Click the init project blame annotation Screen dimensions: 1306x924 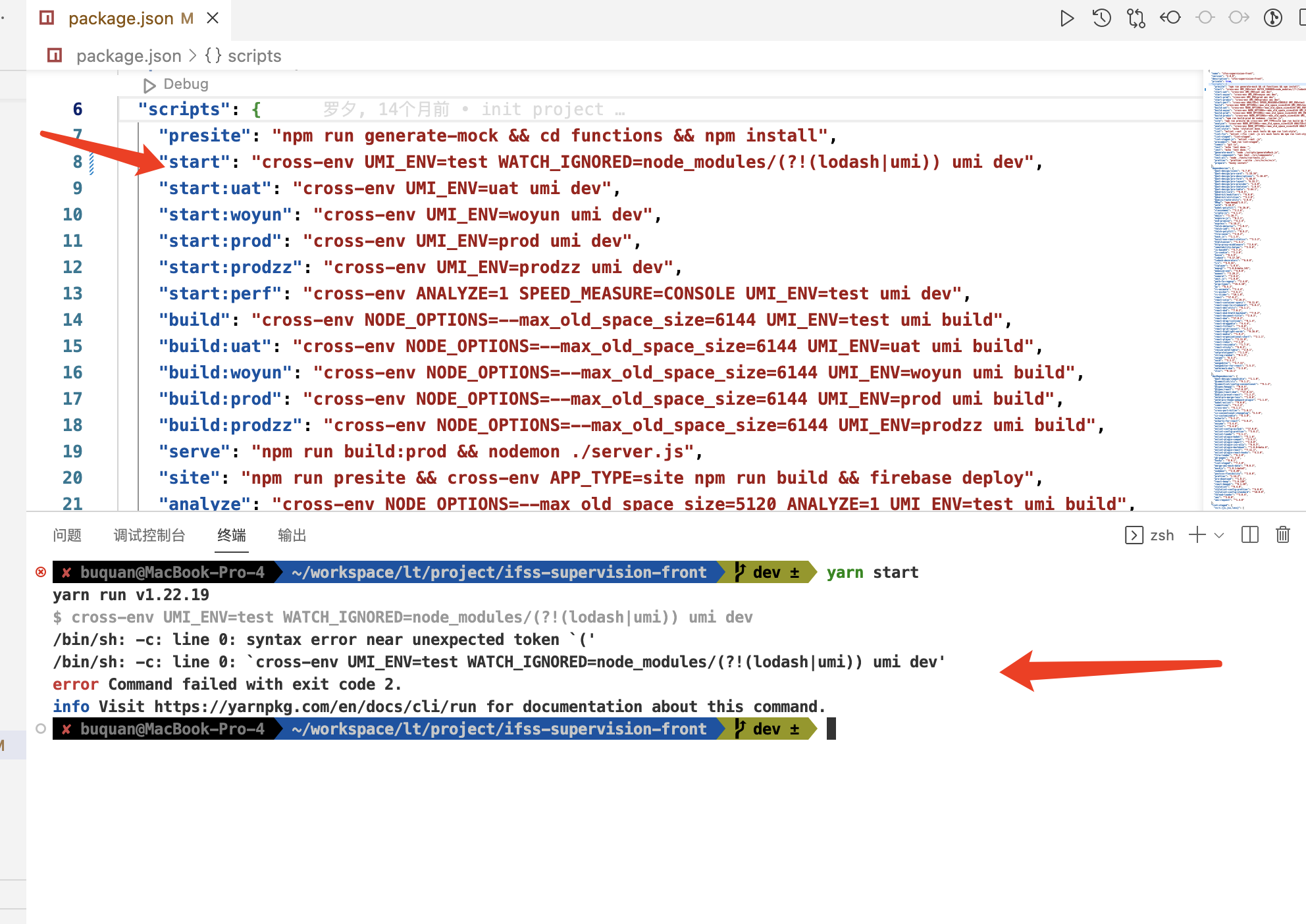(x=473, y=109)
